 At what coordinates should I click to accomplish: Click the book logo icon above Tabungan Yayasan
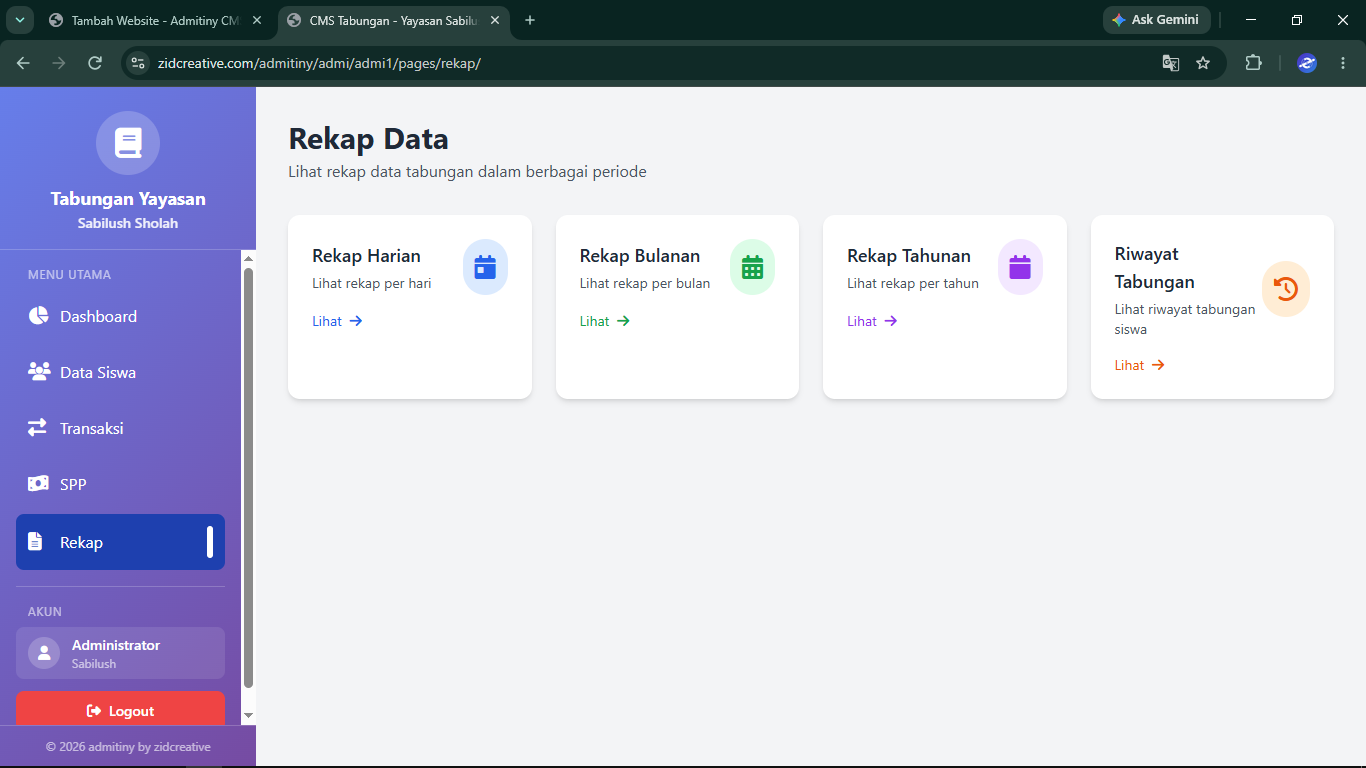pos(128,143)
